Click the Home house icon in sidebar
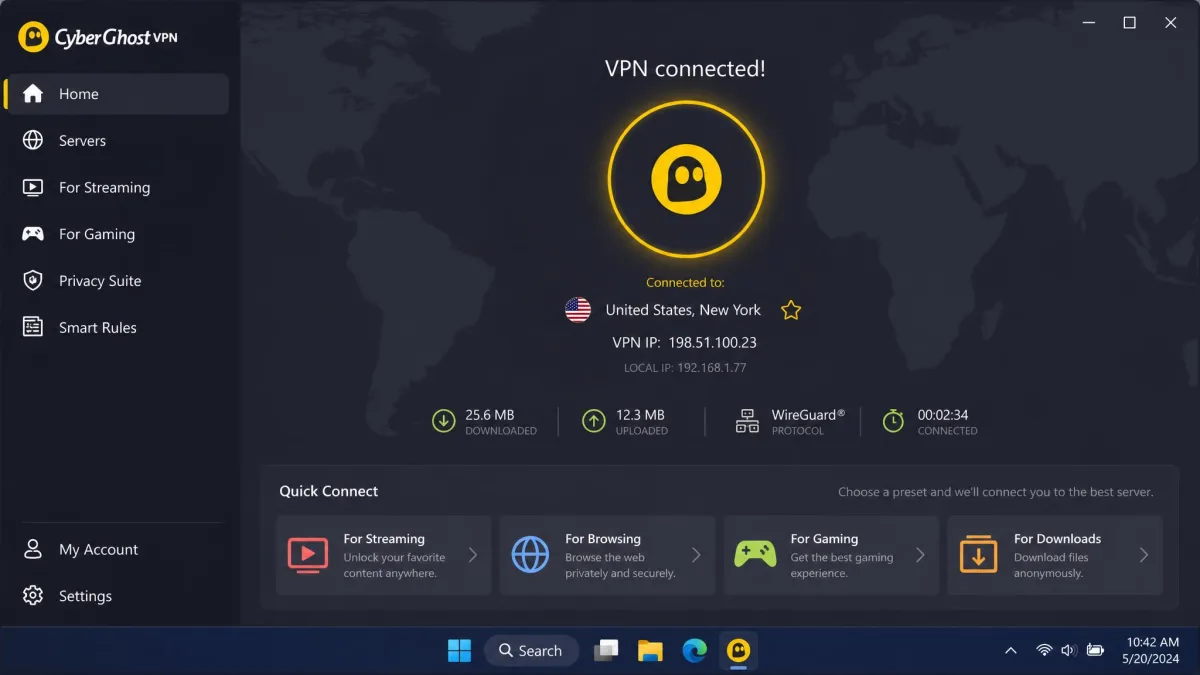 (x=33, y=94)
